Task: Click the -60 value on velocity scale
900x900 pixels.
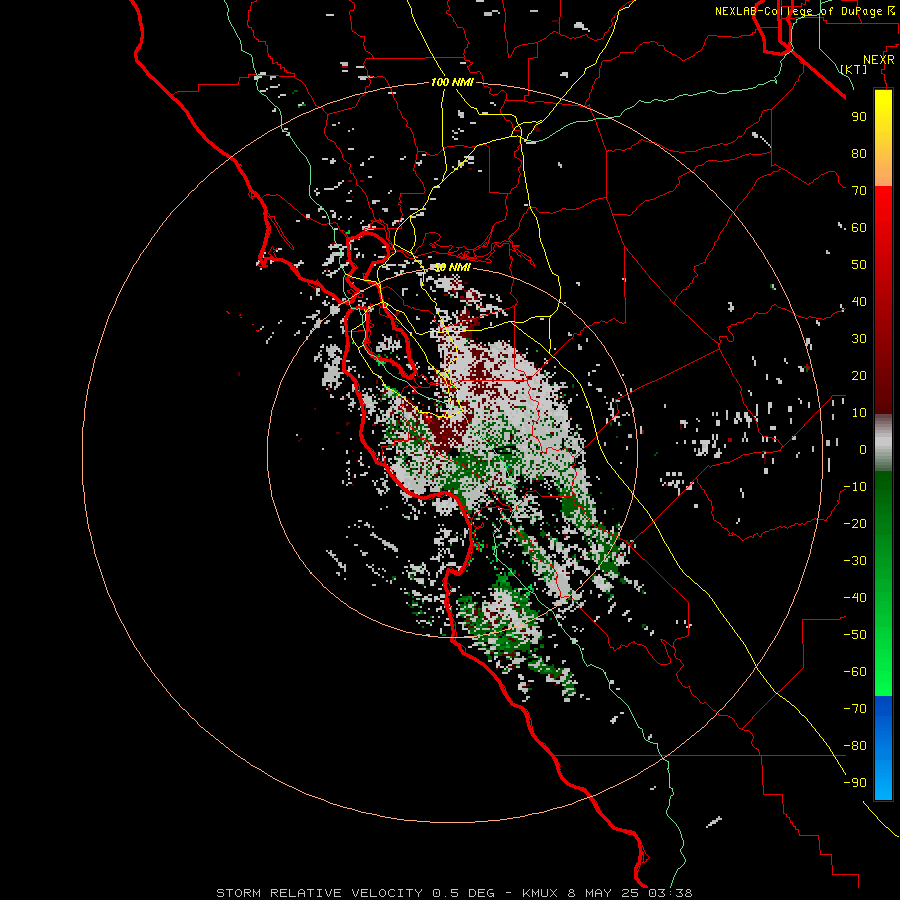Action: (x=855, y=672)
